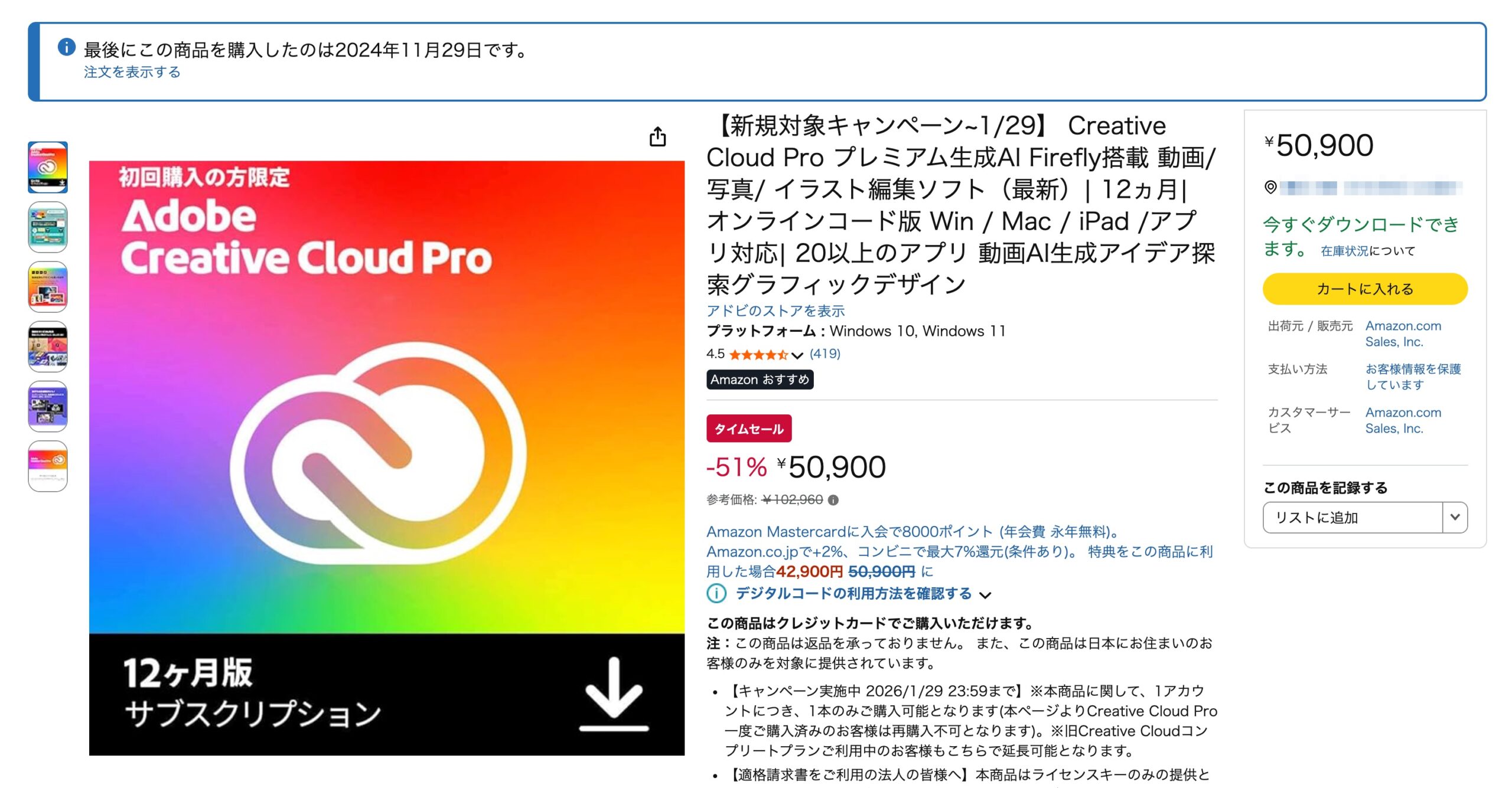
Task: Open 注文を表示する link
Action: click(132, 72)
